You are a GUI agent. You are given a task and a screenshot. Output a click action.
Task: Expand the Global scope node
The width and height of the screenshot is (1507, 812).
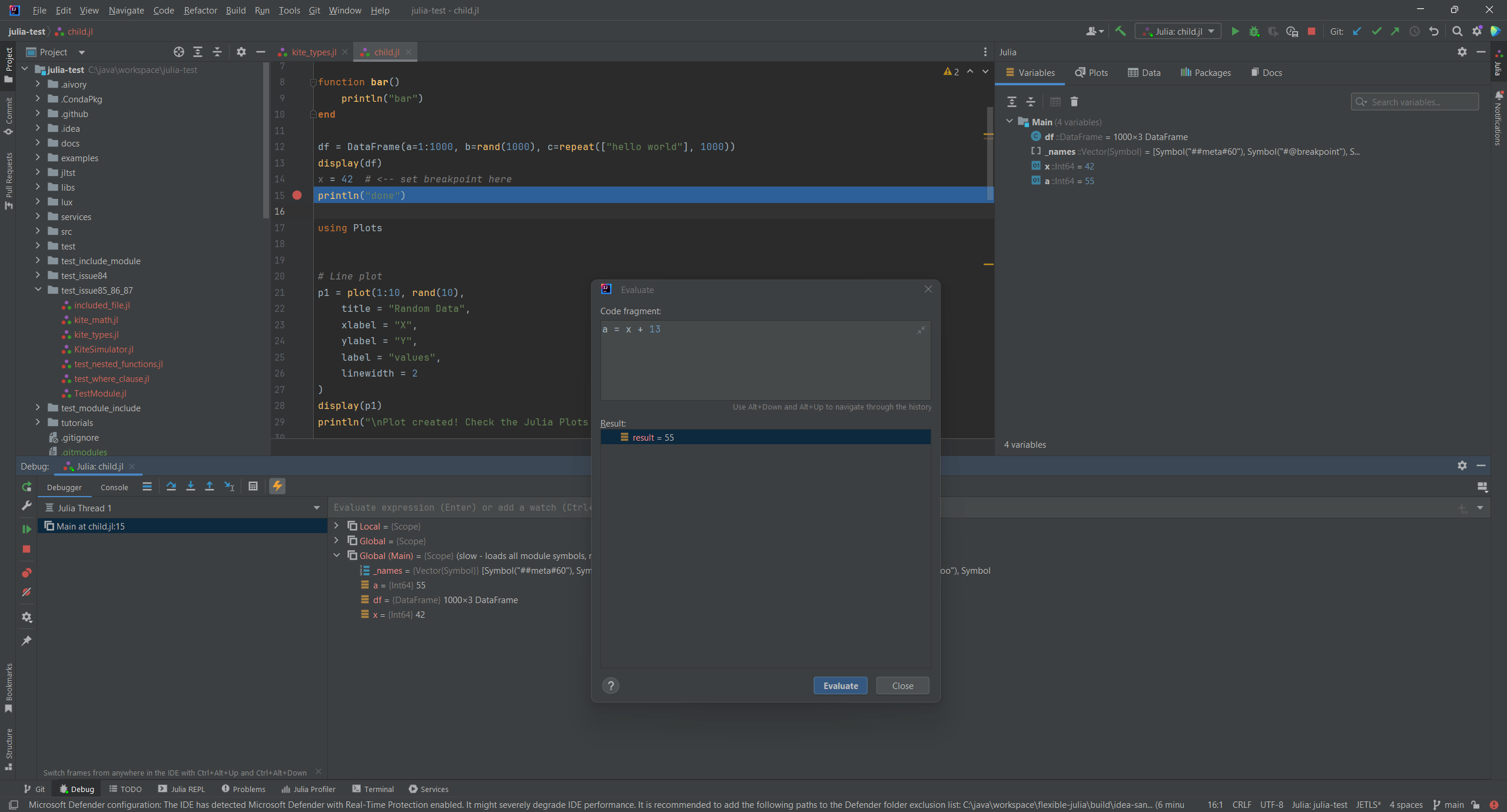(336, 541)
